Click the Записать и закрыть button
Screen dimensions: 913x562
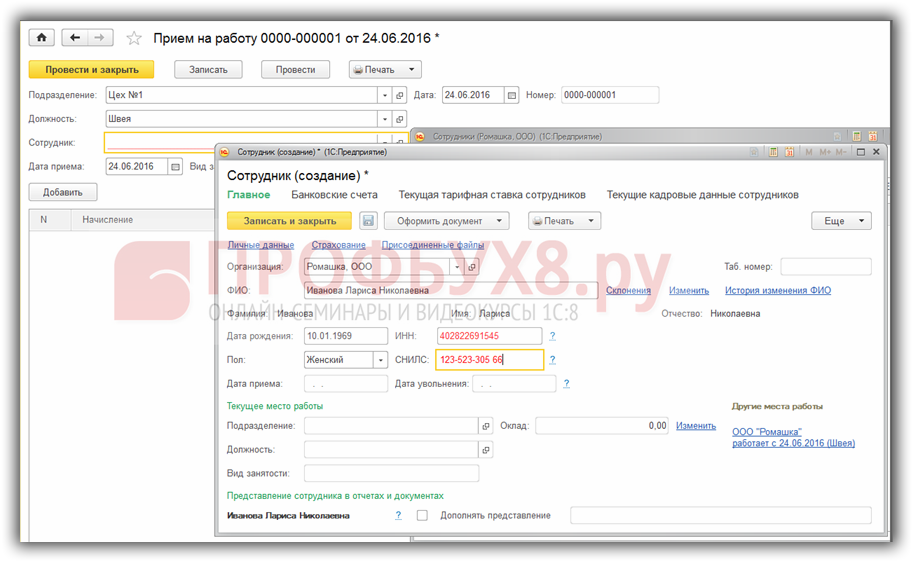coord(289,221)
